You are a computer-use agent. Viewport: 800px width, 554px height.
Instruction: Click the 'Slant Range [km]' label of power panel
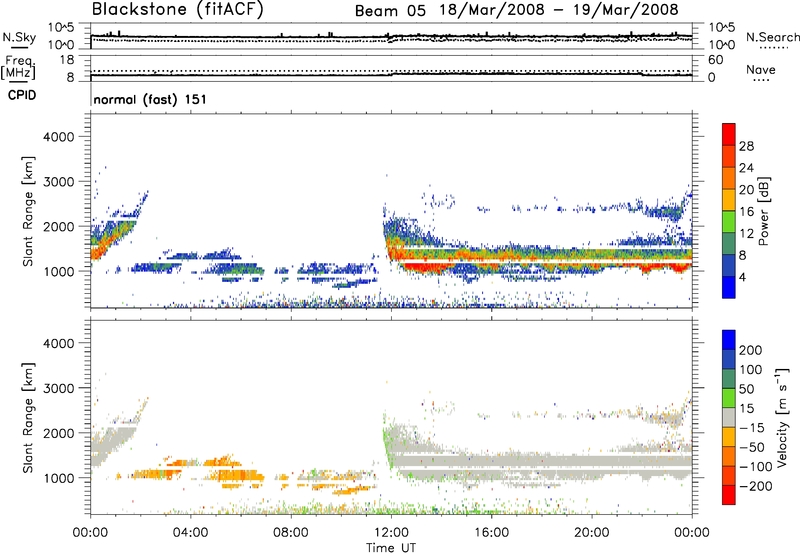pyautogui.click(x=28, y=211)
